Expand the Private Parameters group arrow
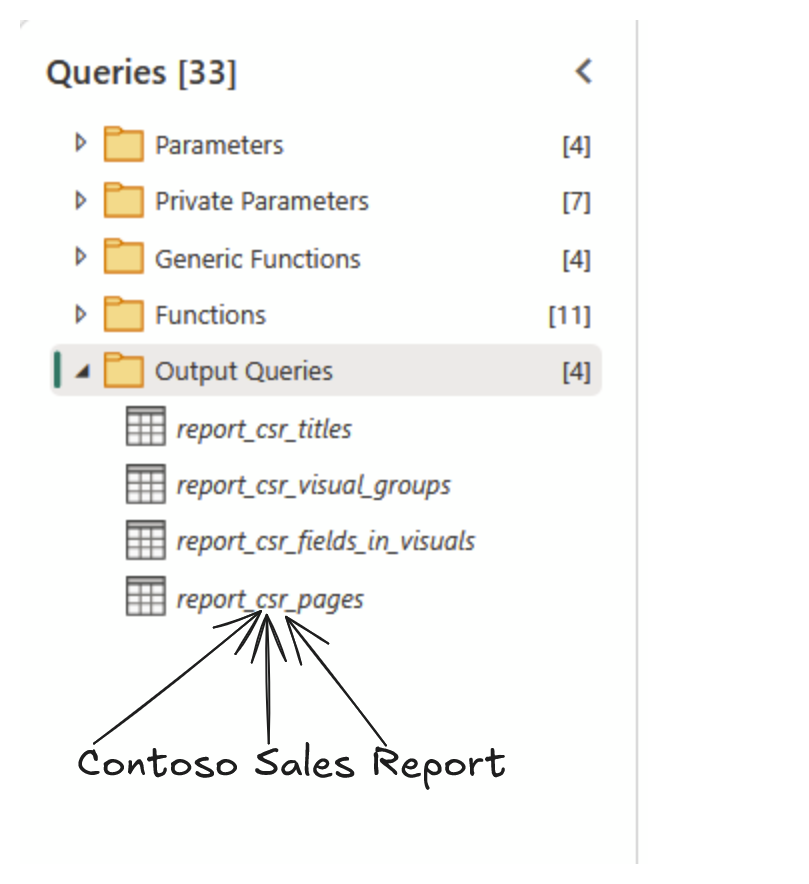Image resolution: width=809 pixels, height=884 pixels. tap(81, 201)
